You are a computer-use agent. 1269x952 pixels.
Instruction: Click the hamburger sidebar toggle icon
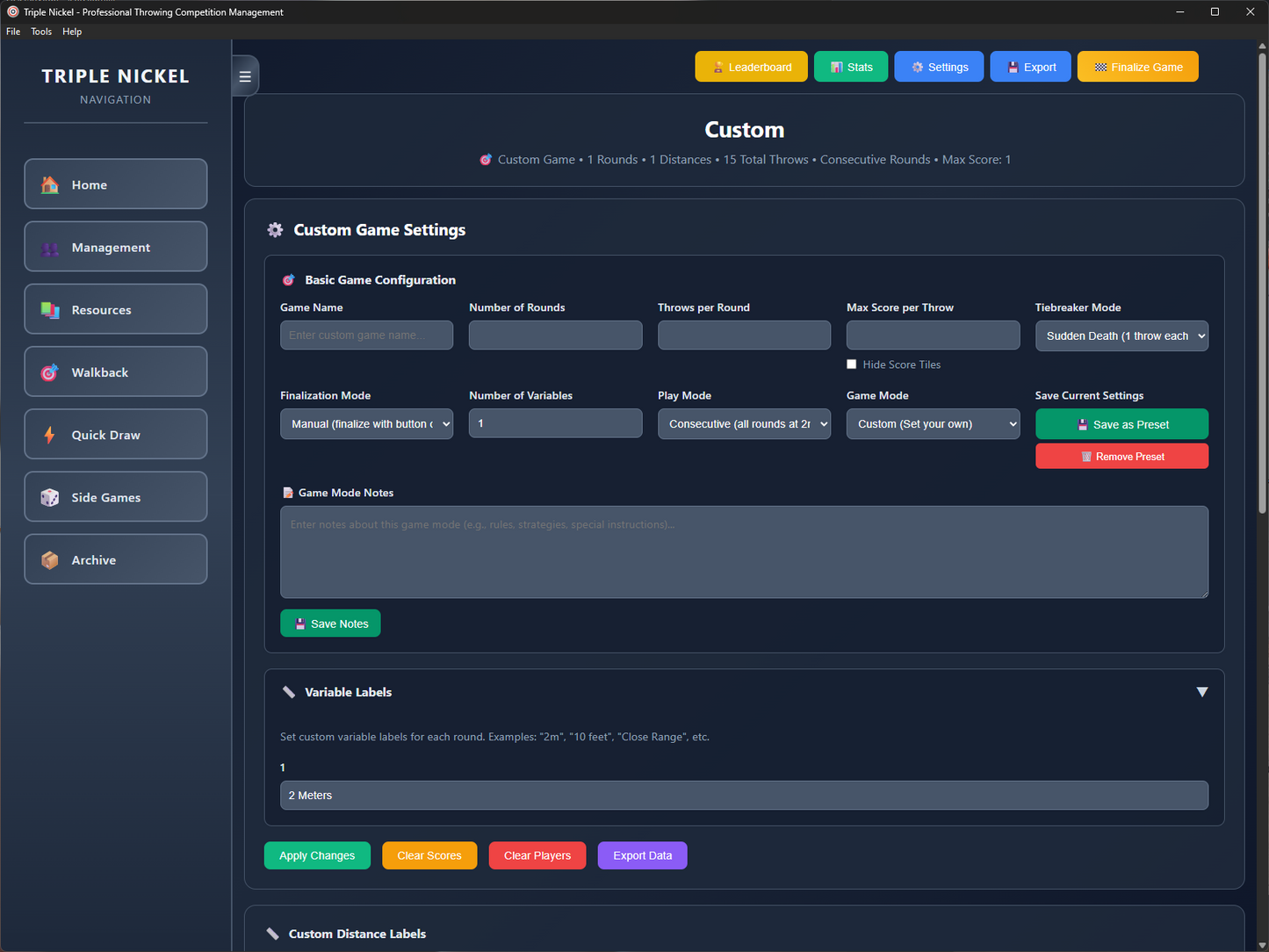coord(245,76)
